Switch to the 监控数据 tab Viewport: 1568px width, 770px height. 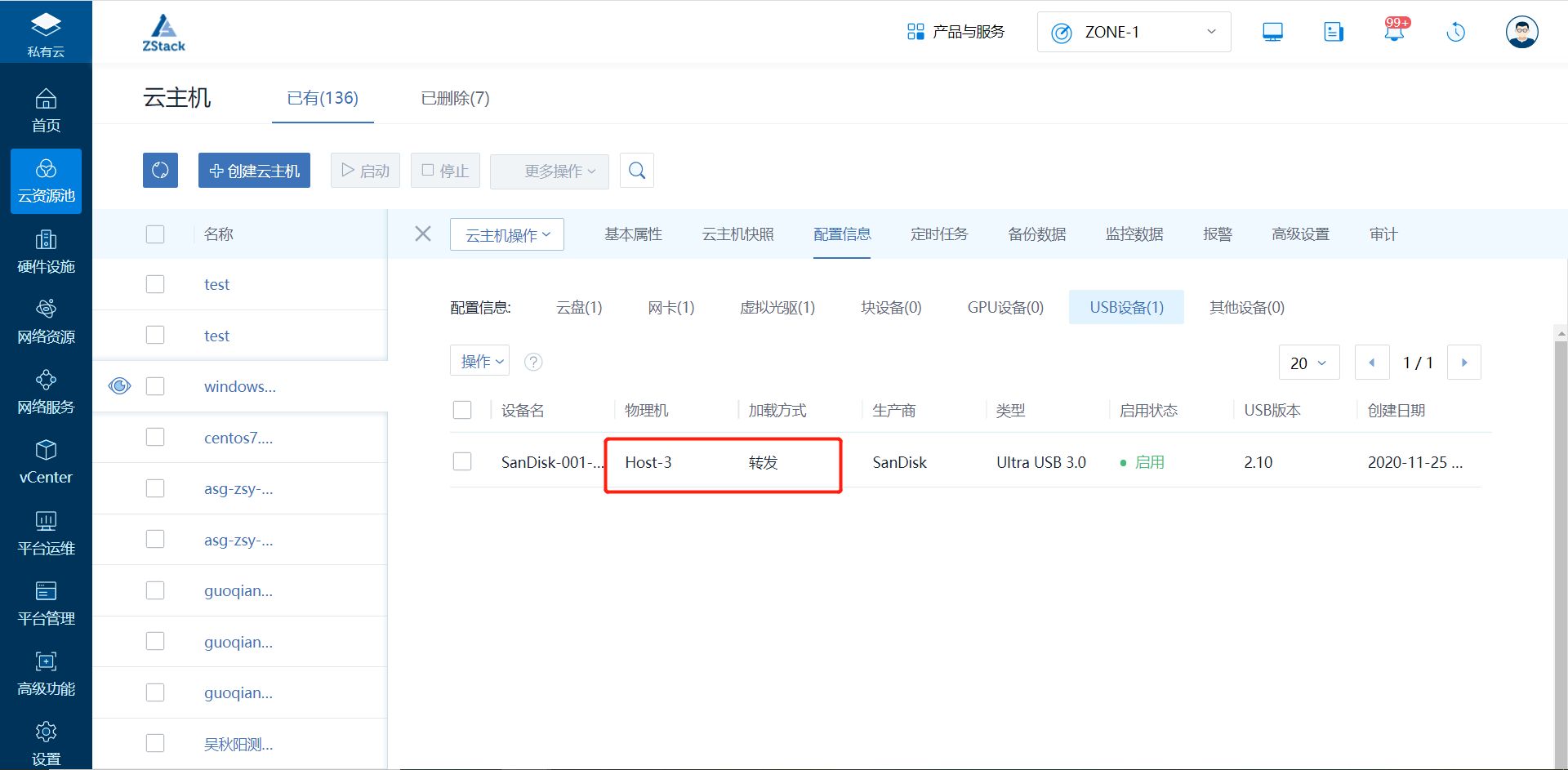[1134, 234]
